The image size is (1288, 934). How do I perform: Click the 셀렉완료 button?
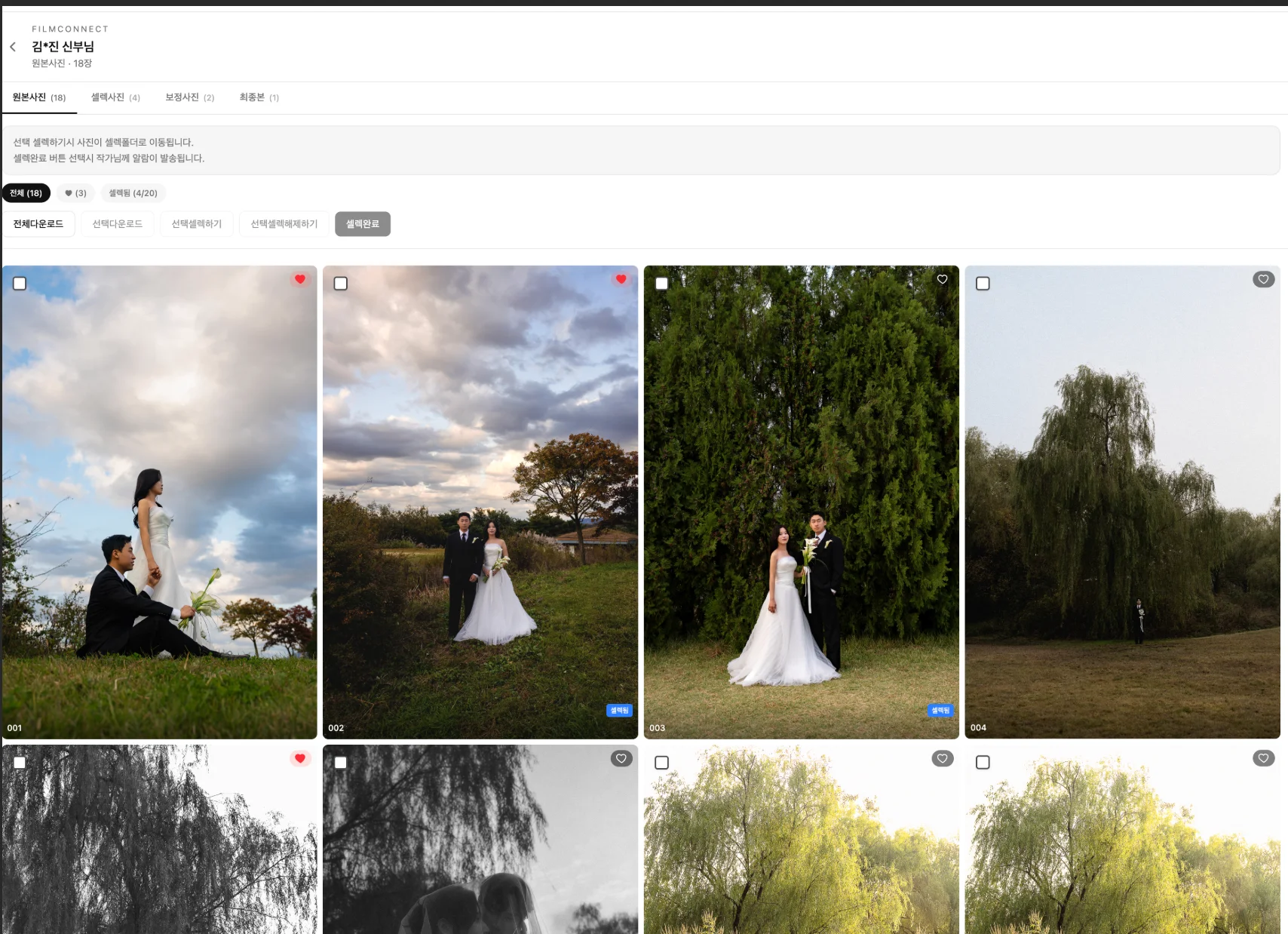(362, 224)
